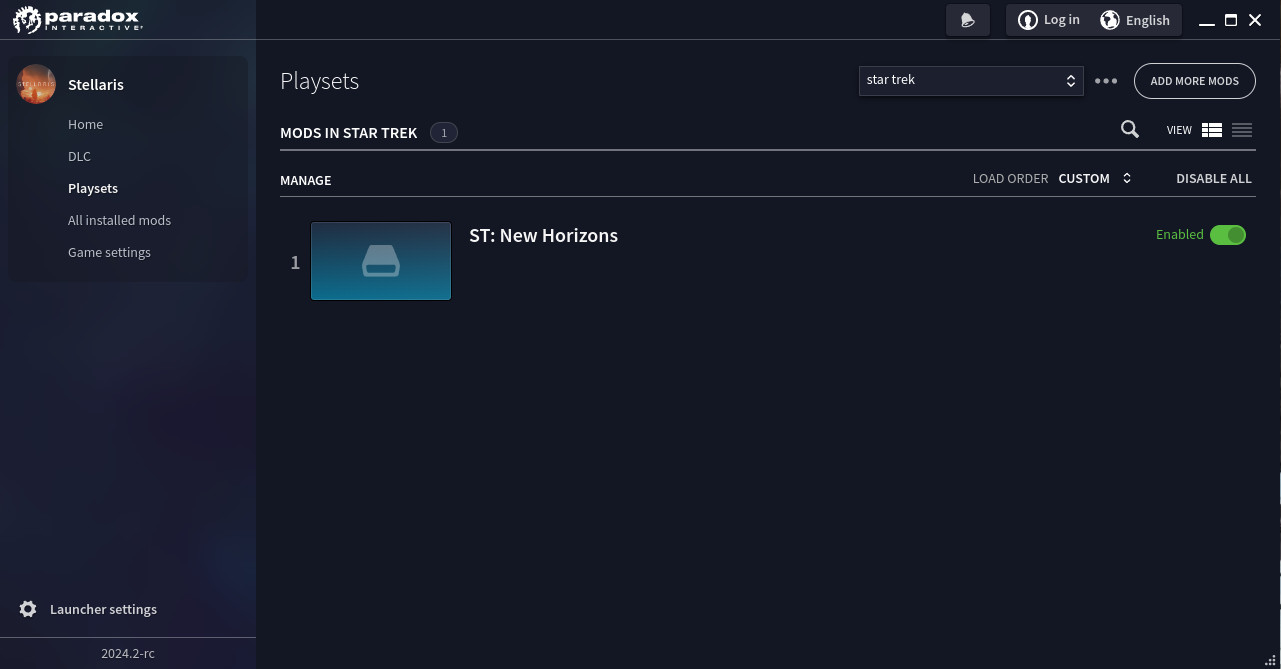1281x669 pixels.
Task: Click the window resize grip corner
Action: click(x=1272, y=660)
